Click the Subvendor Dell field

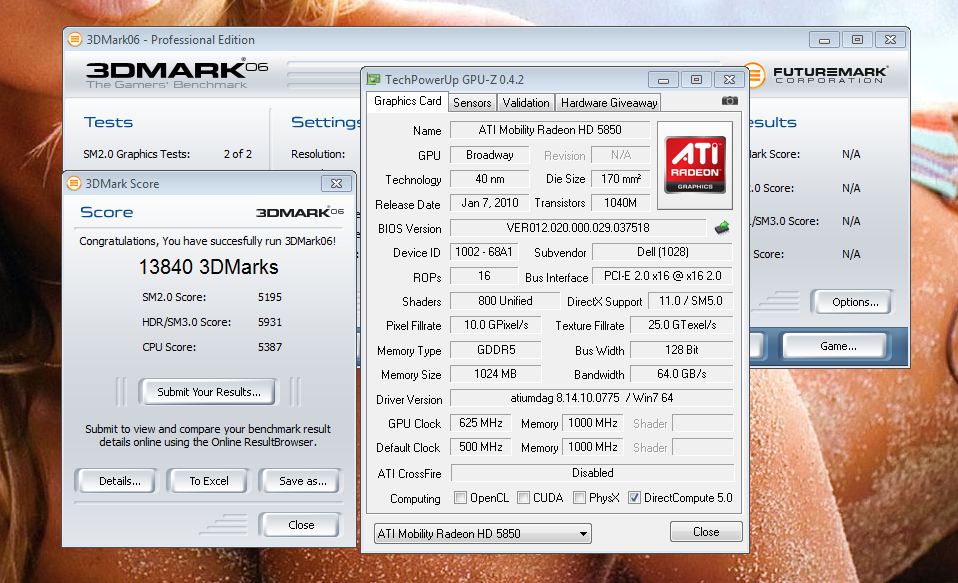tap(662, 252)
